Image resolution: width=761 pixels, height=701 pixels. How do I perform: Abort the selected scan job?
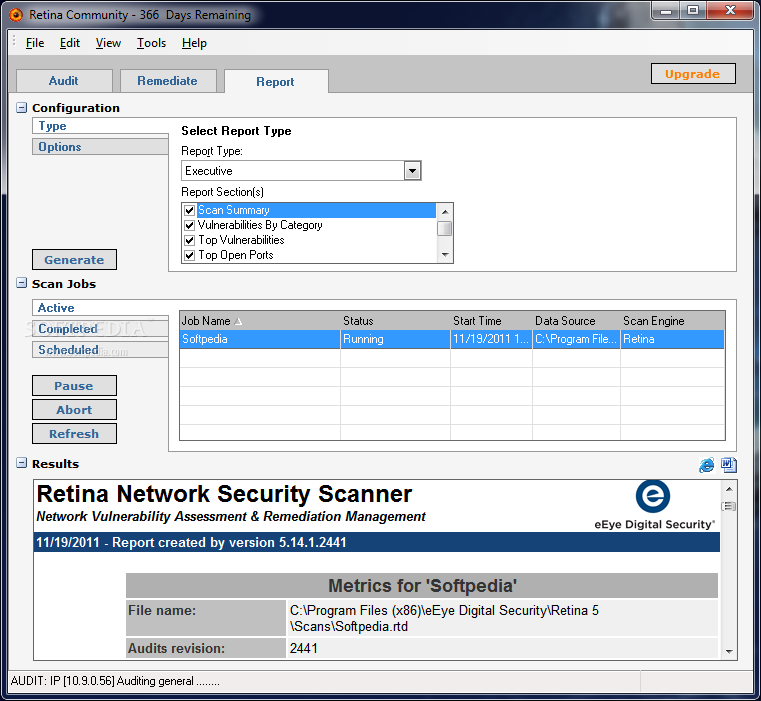click(x=74, y=410)
